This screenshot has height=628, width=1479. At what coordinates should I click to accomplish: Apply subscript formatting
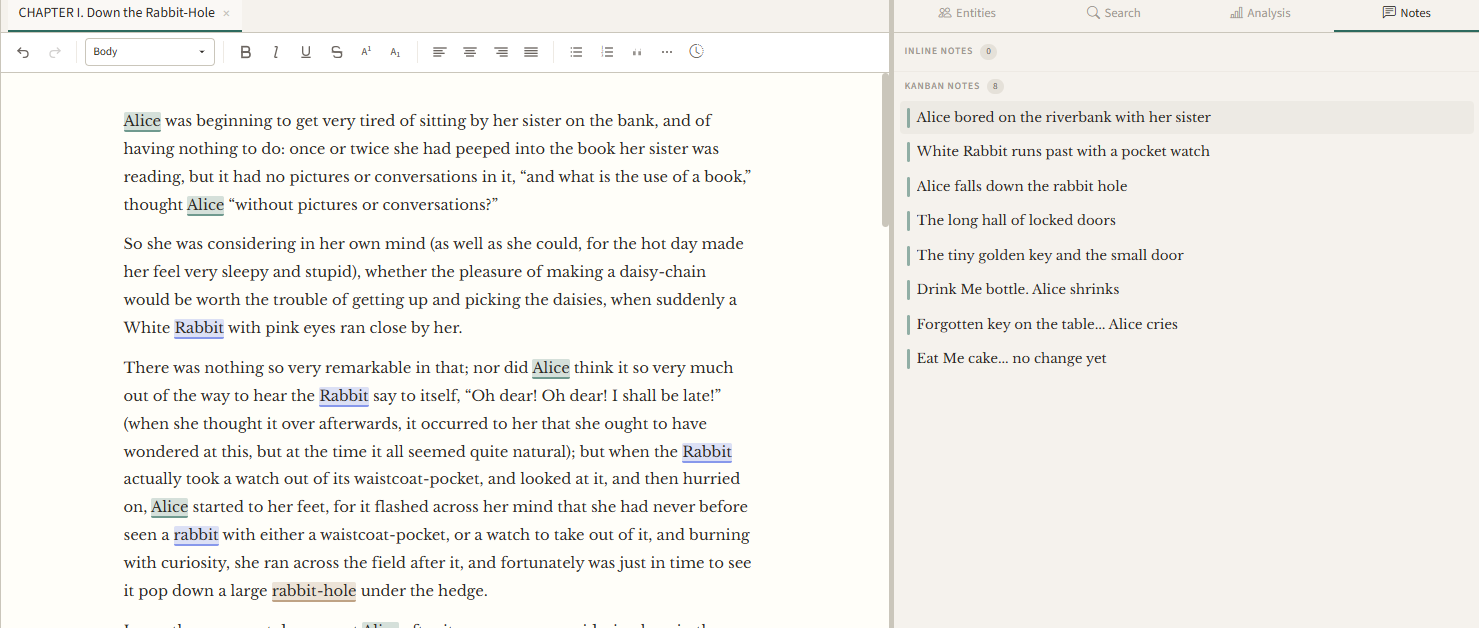coord(396,52)
